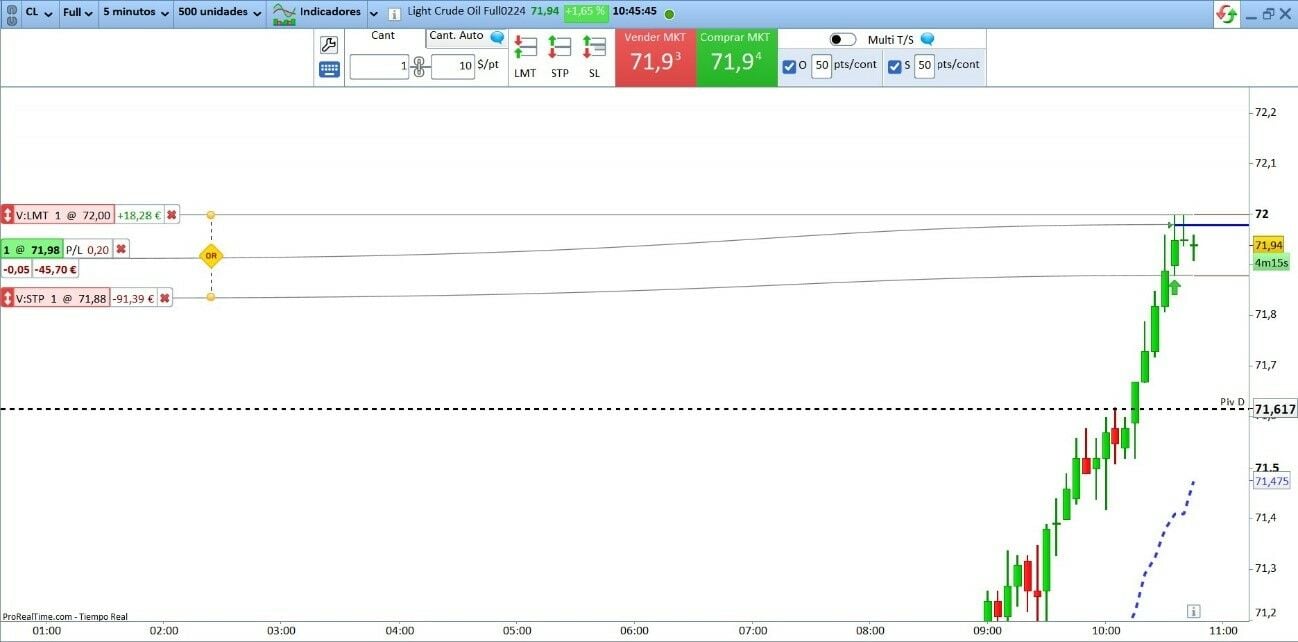Uncheck the S stop checkbox
Image resolution: width=1298 pixels, height=642 pixels.
(x=894, y=67)
